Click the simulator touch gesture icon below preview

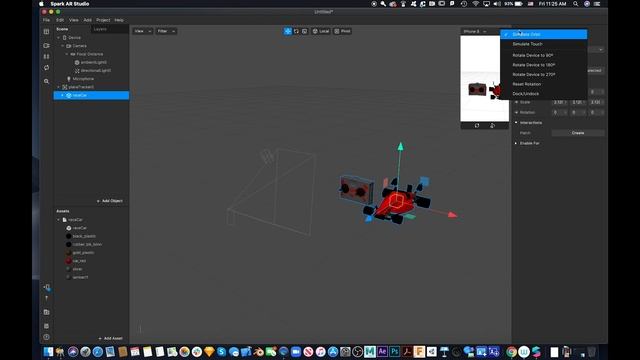492,126
